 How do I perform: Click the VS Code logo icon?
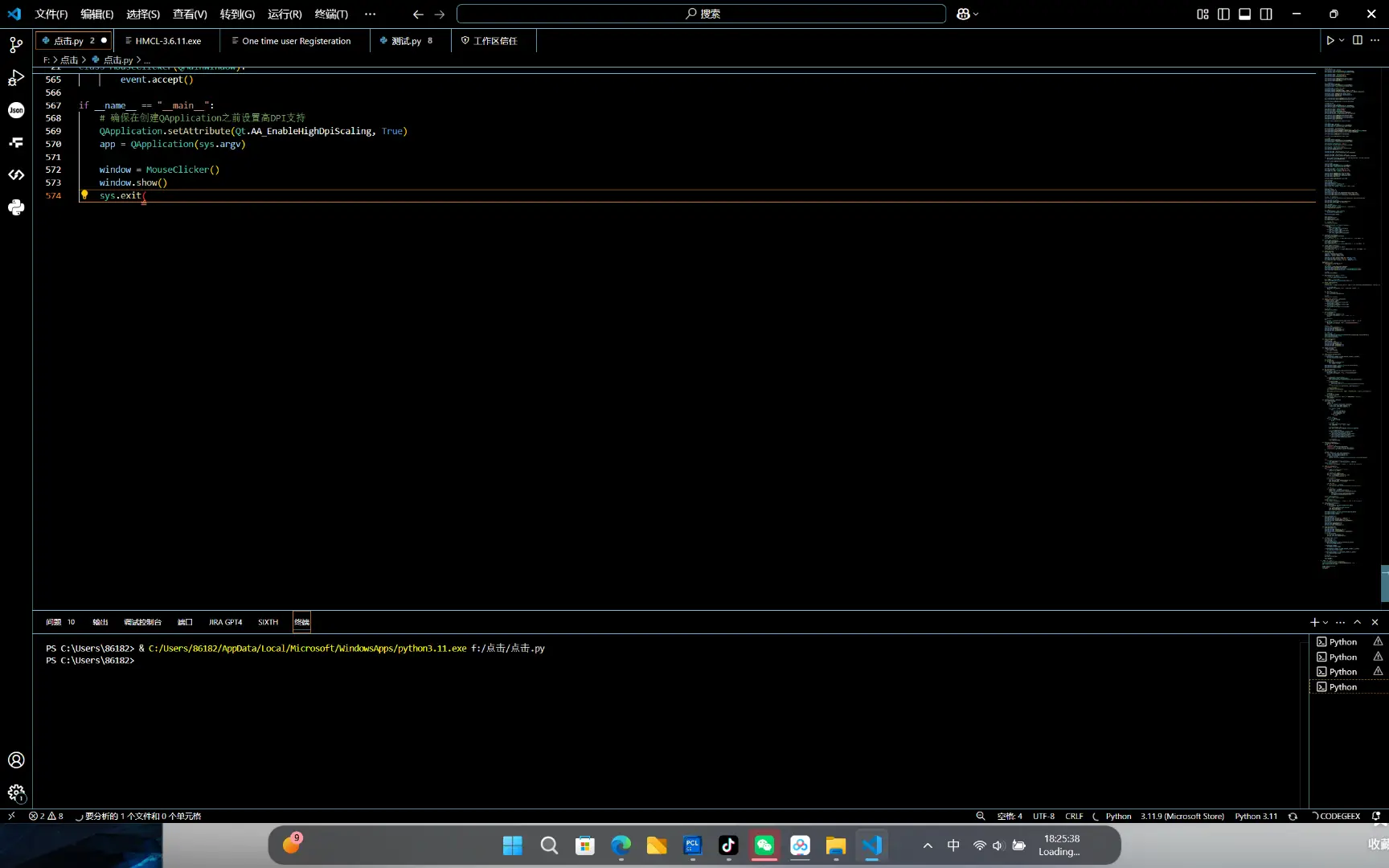click(14, 14)
